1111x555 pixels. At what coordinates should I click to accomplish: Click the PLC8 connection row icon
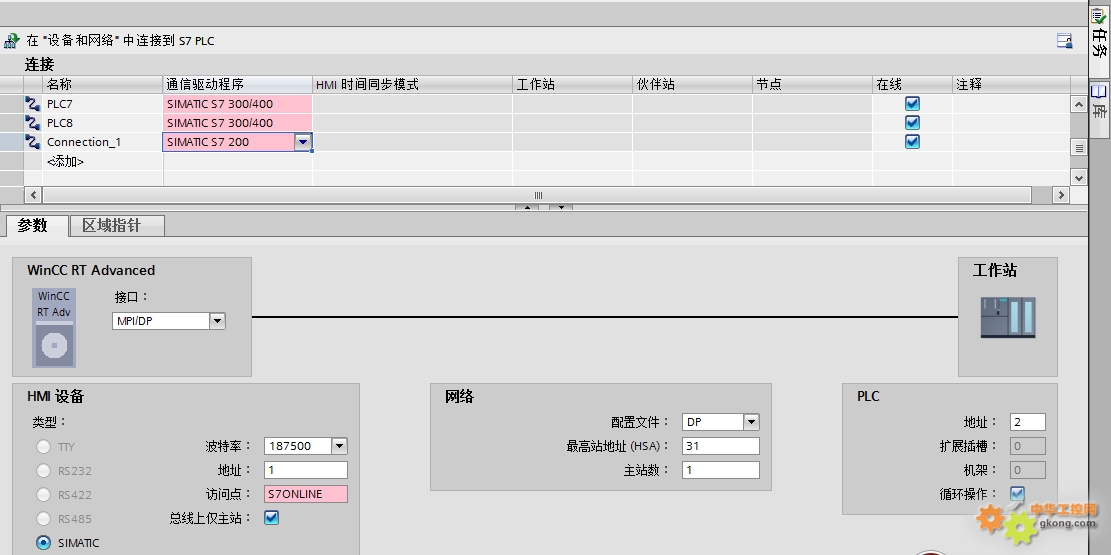click(x=33, y=123)
